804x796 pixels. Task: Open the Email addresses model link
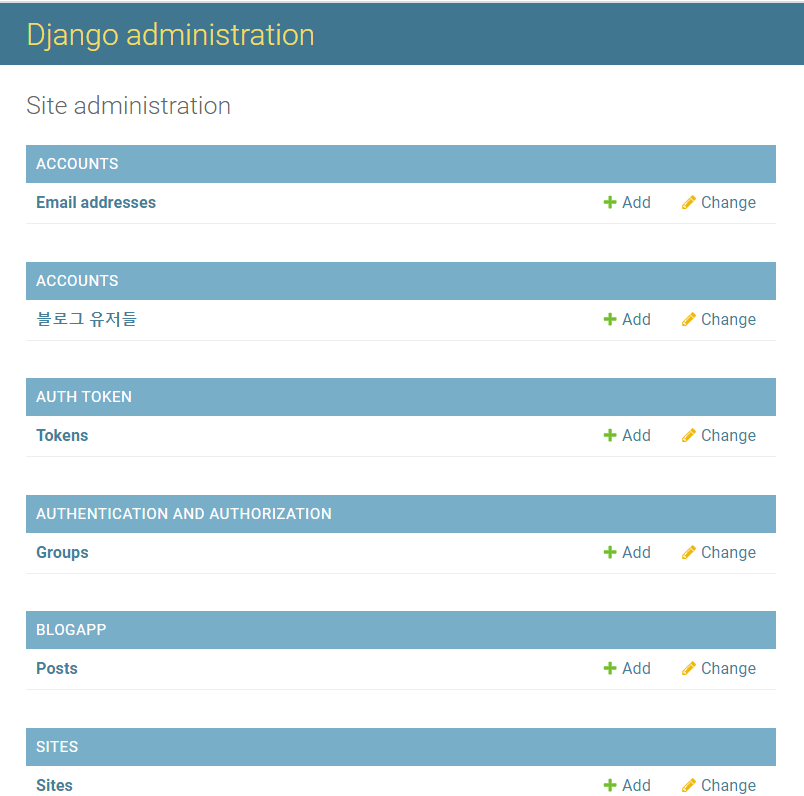tap(96, 202)
